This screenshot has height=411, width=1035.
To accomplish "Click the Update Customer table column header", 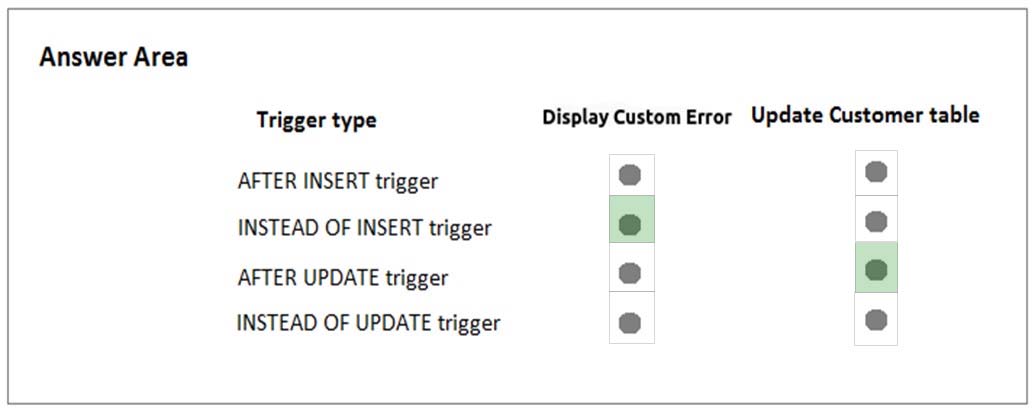I will pyautogui.click(x=865, y=115).
